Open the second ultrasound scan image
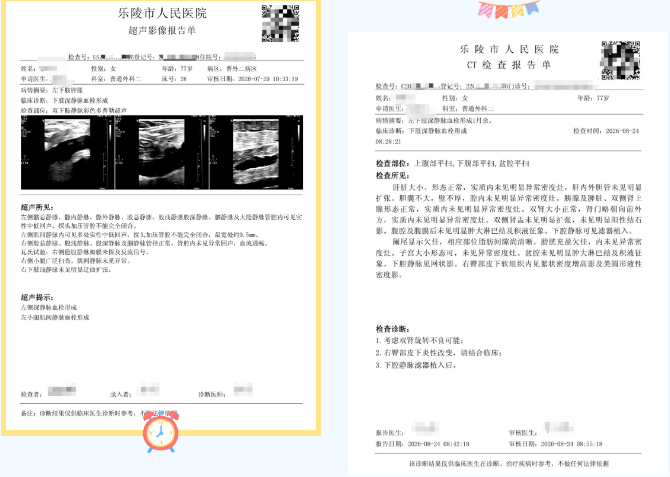Viewport: 670px width, 477px height. click(x=162, y=152)
